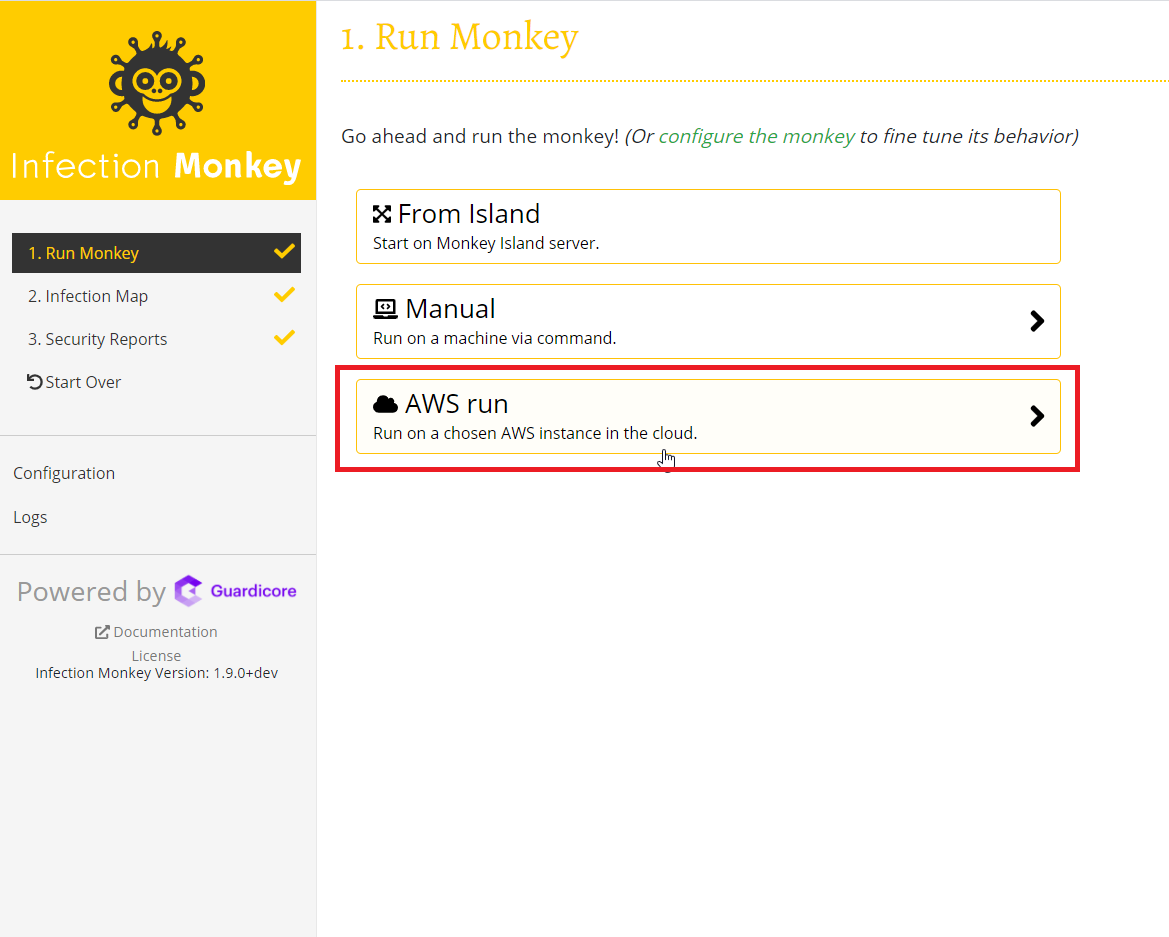Viewport: 1169px width, 937px height.
Task: Open the Configuration section
Action: pos(64,473)
